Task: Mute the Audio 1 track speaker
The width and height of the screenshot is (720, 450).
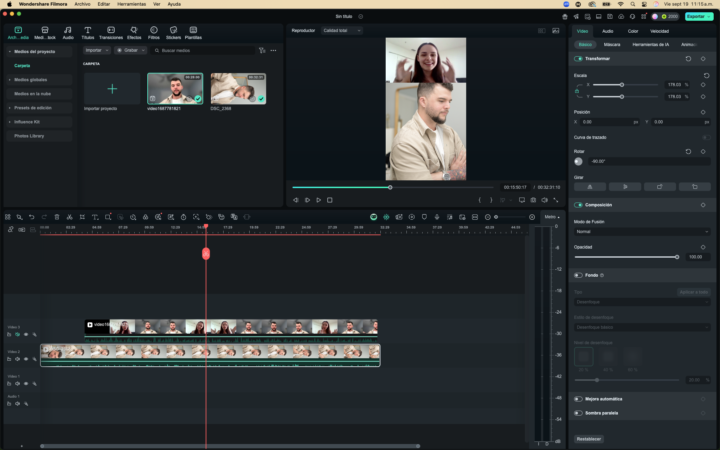Action: point(17,404)
